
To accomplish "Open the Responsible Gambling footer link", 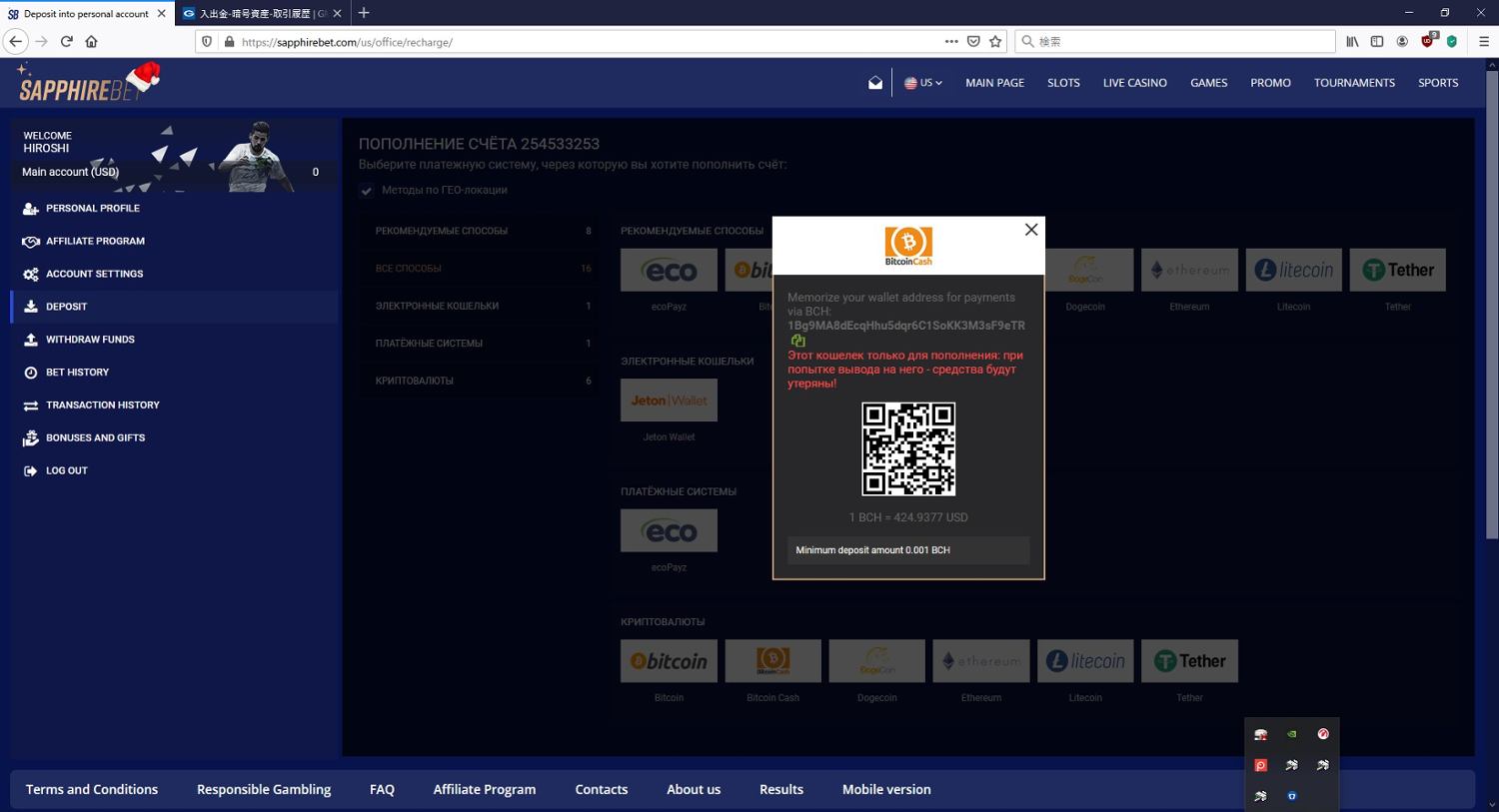I will click(264, 789).
